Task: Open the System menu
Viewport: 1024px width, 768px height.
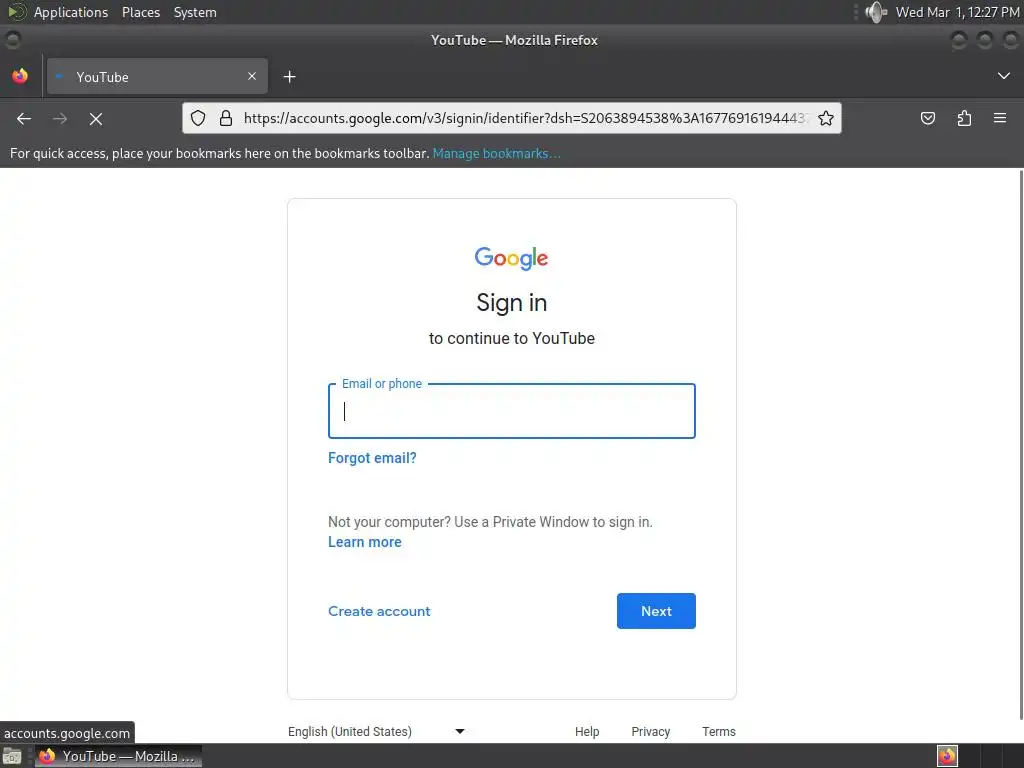Action: 195,12
